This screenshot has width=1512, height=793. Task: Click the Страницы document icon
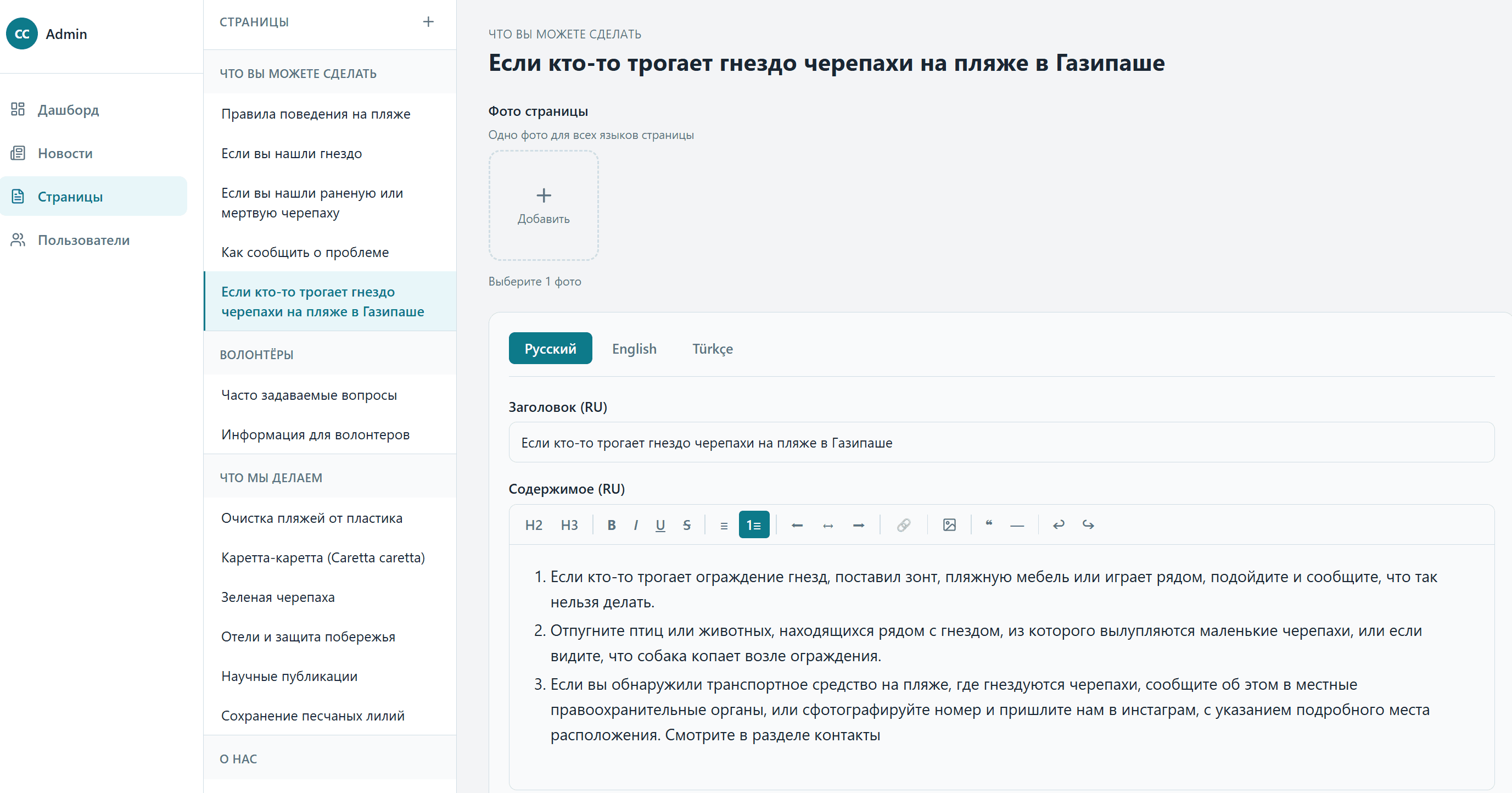pos(18,196)
